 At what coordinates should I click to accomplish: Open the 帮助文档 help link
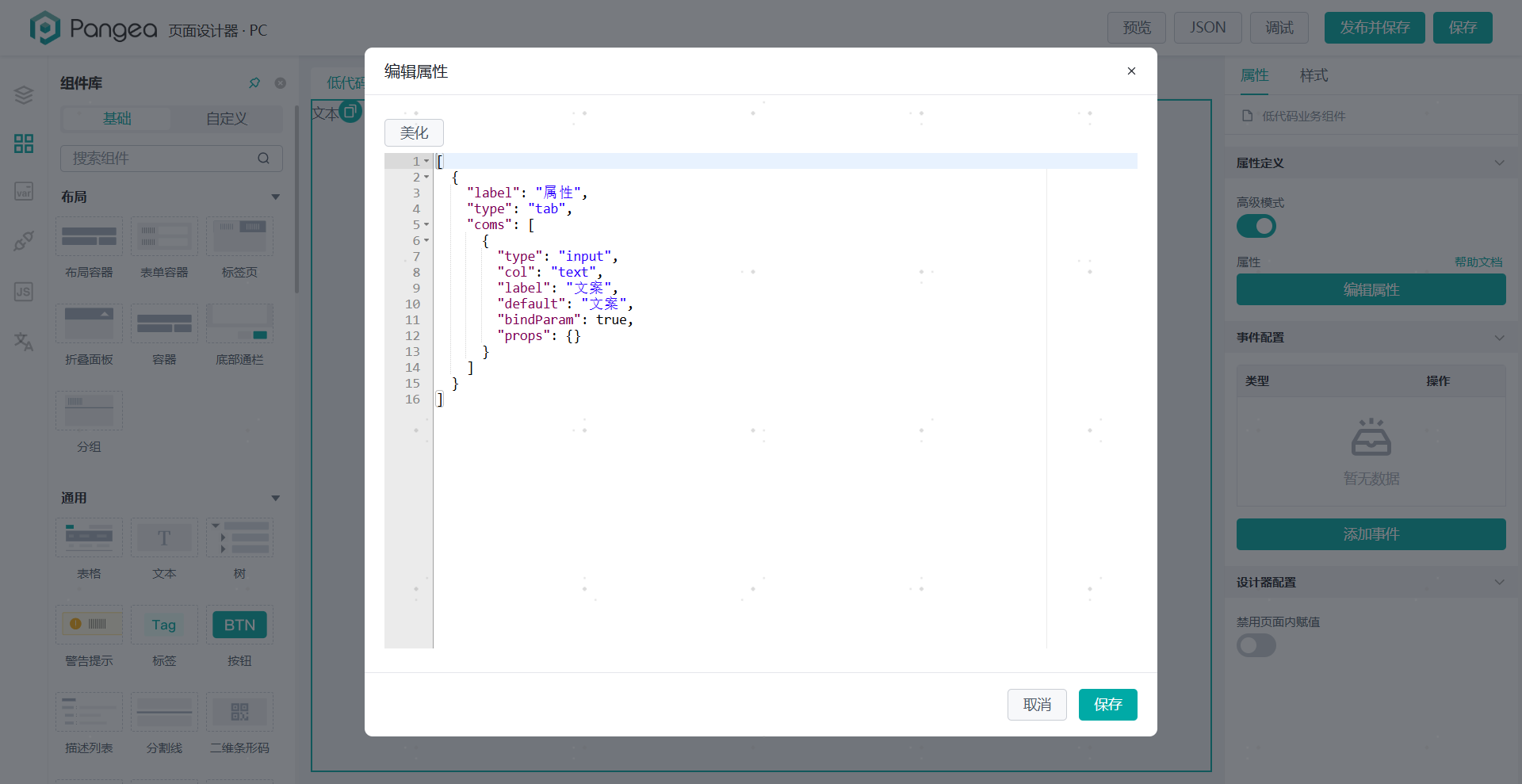click(x=1478, y=262)
